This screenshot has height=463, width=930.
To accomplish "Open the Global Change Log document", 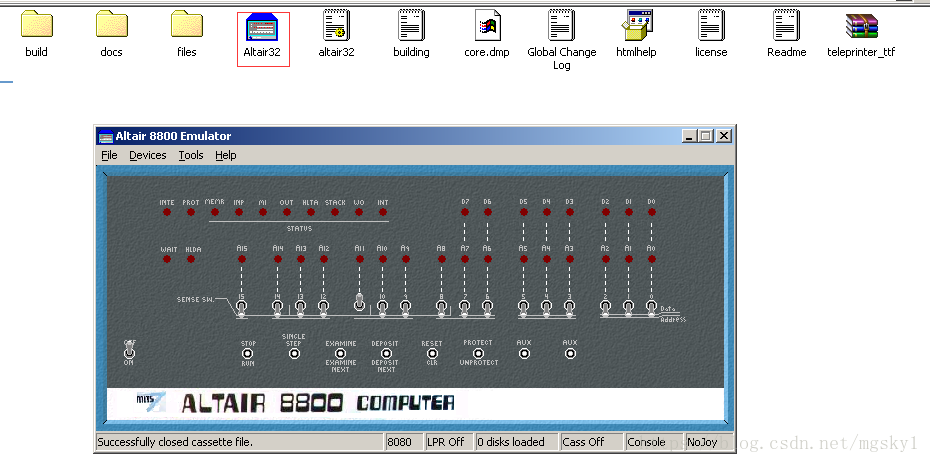I will (x=561, y=27).
